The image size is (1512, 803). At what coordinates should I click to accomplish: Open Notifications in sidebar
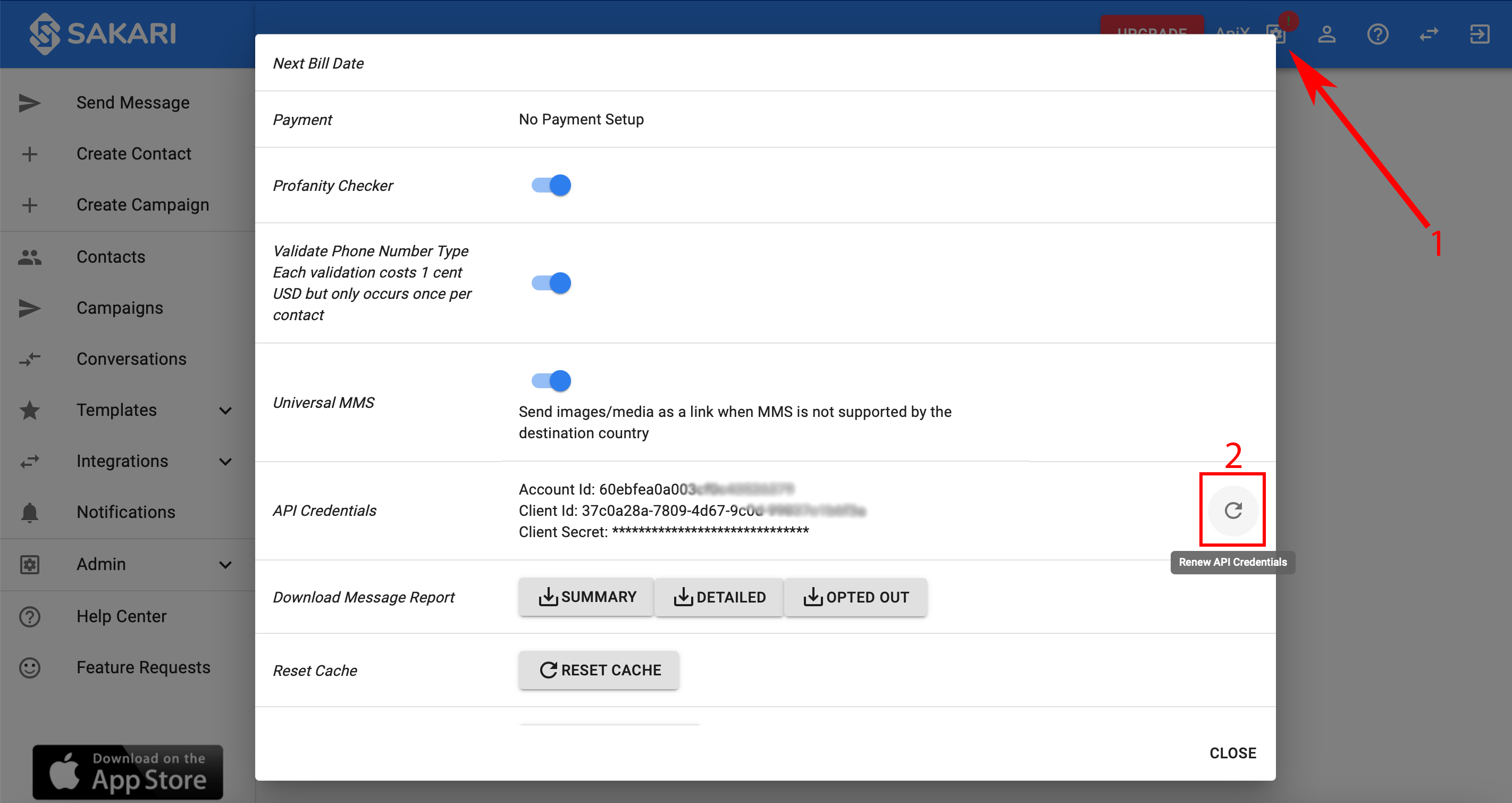point(128,512)
